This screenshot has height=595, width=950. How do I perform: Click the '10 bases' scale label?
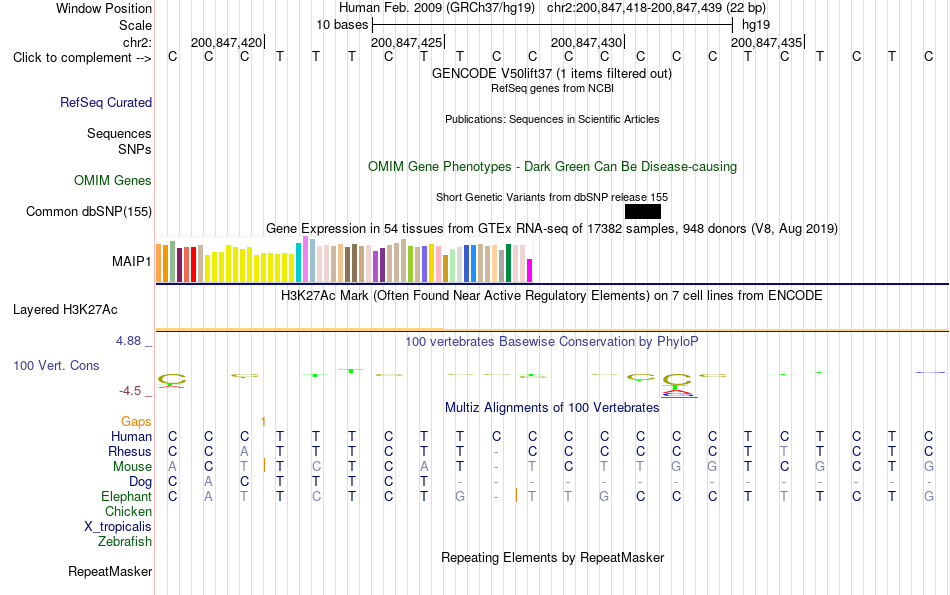pyautogui.click(x=342, y=25)
